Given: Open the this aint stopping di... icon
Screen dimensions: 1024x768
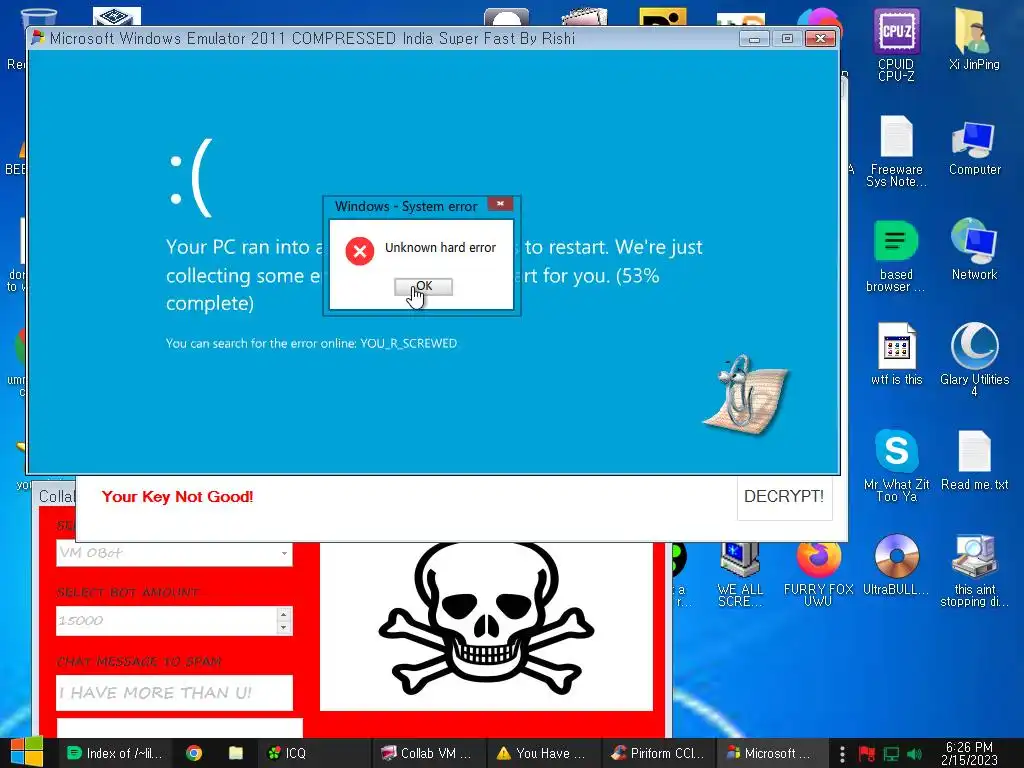Looking at the screenshot, I should 974,571.
